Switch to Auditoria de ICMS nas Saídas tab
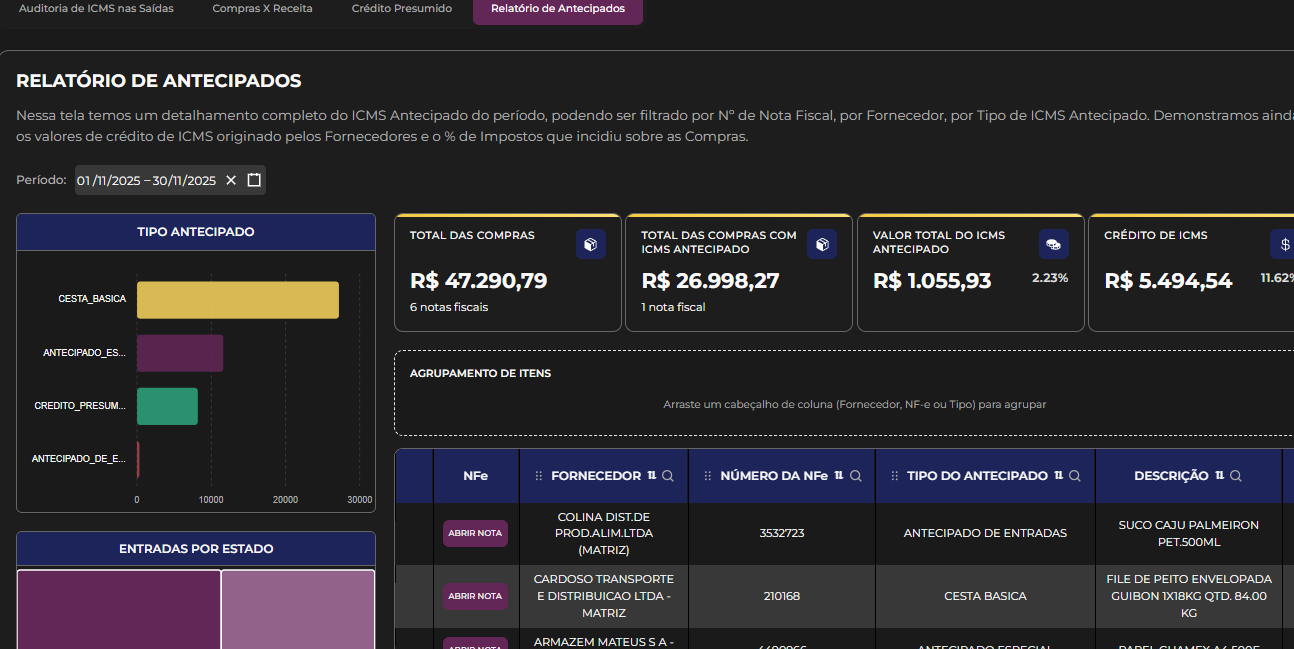 pyautogui.click(x=96, y=9)
